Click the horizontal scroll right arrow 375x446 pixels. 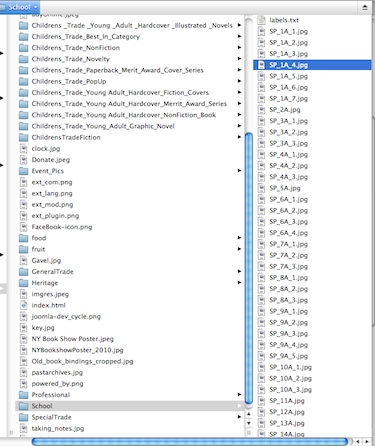coord(367,442)
